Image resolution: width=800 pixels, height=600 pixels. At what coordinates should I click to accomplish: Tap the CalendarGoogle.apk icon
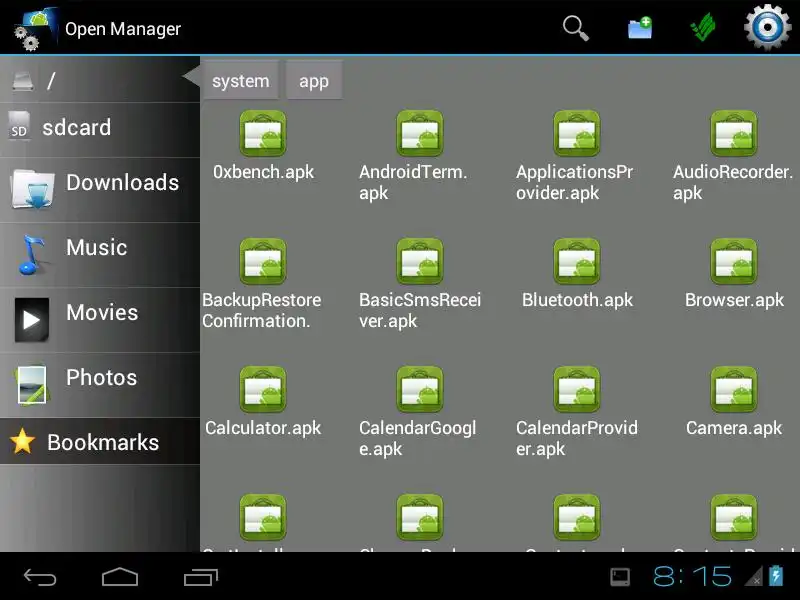pos(420,389)
